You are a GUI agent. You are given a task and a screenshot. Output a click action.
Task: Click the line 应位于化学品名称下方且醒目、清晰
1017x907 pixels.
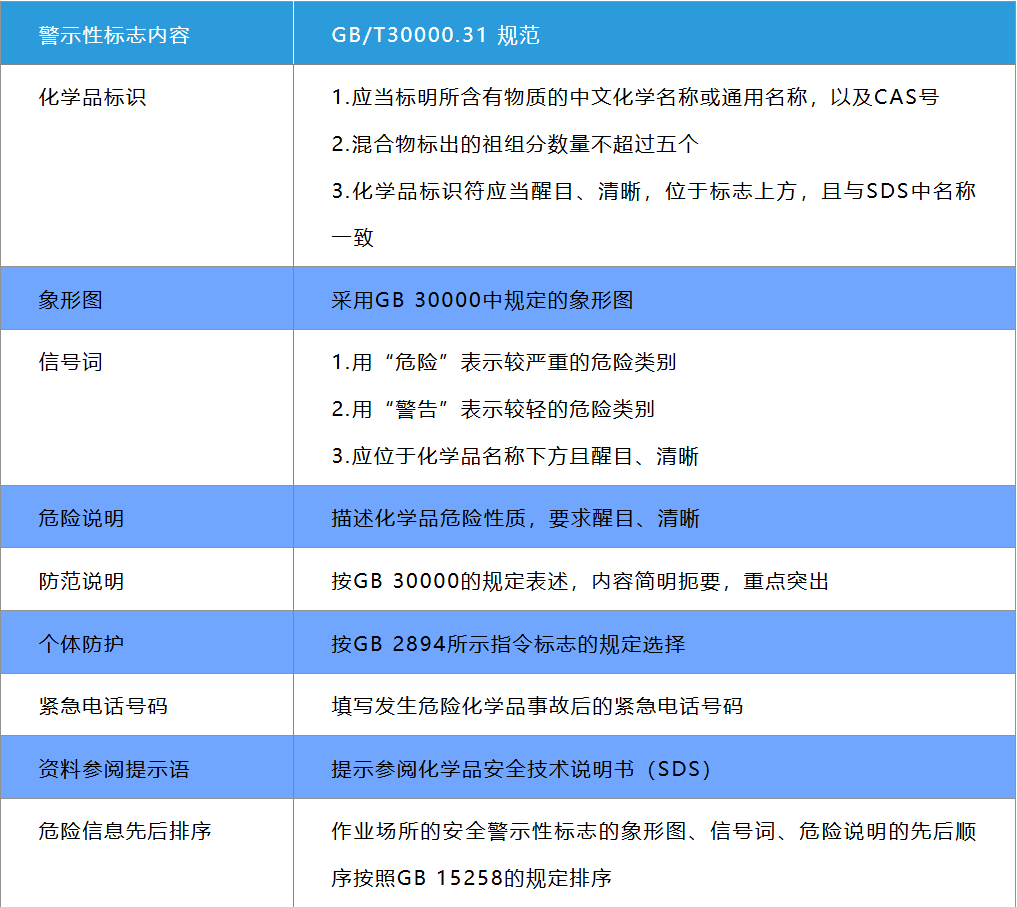(x=514, y=457)
